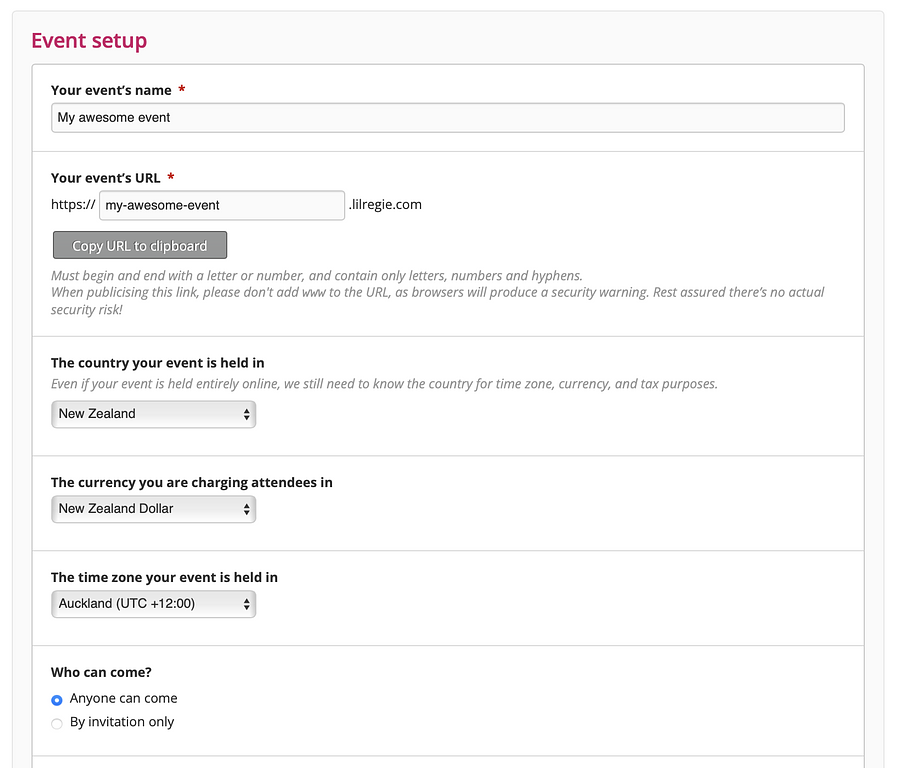
Task: Click the "Must begin and end with" hint text
Action: [316, 276]
